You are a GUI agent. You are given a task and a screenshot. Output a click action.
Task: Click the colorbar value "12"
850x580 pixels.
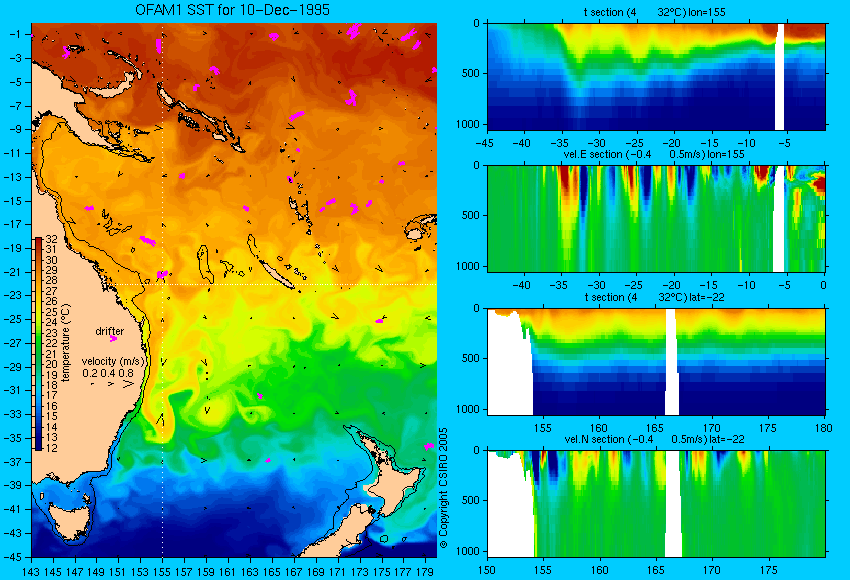pyautogui.click(x=51, y=448)
